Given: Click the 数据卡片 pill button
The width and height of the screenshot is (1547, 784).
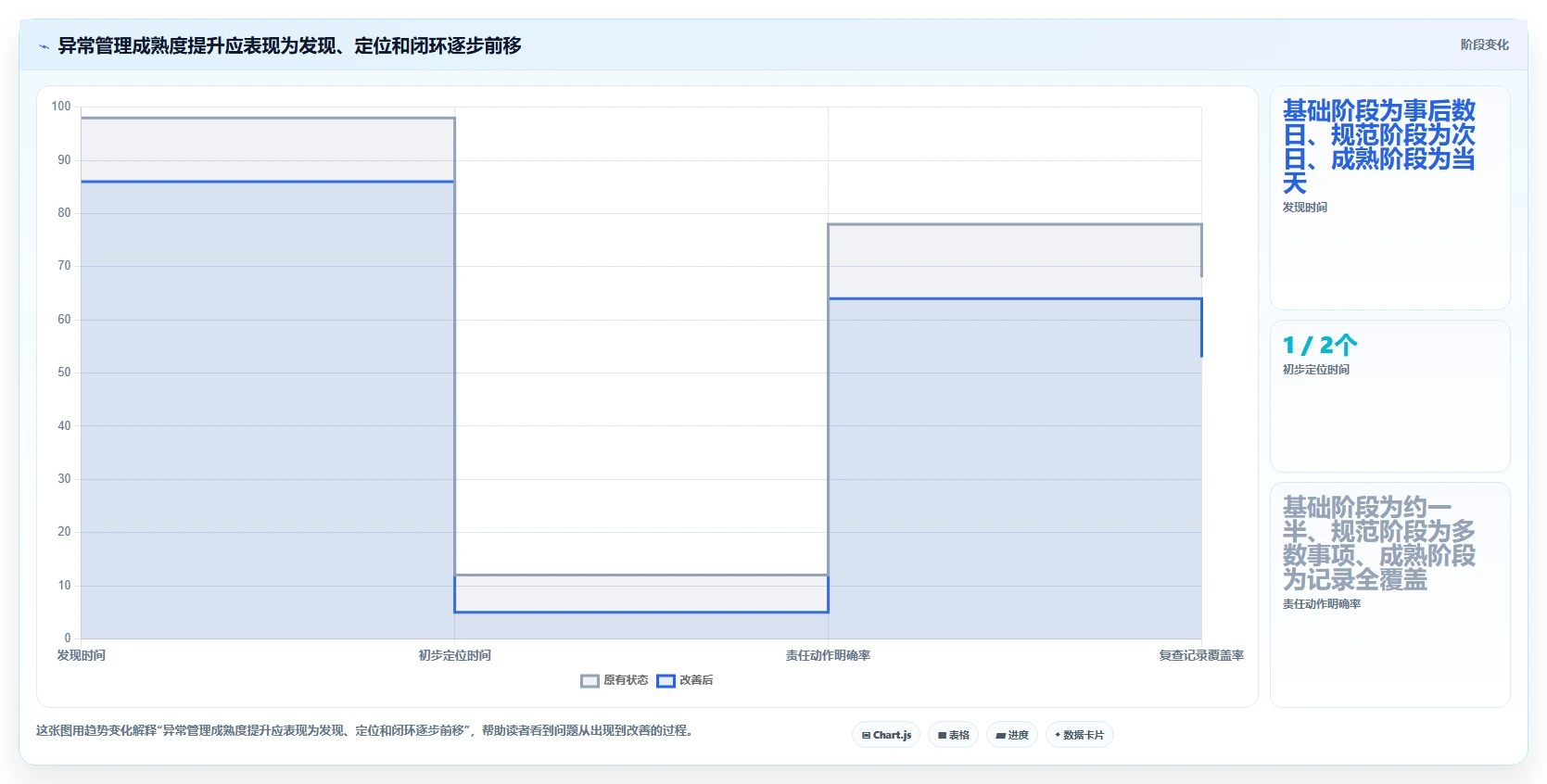Looking at the screenshot, I should point(1080,735).
